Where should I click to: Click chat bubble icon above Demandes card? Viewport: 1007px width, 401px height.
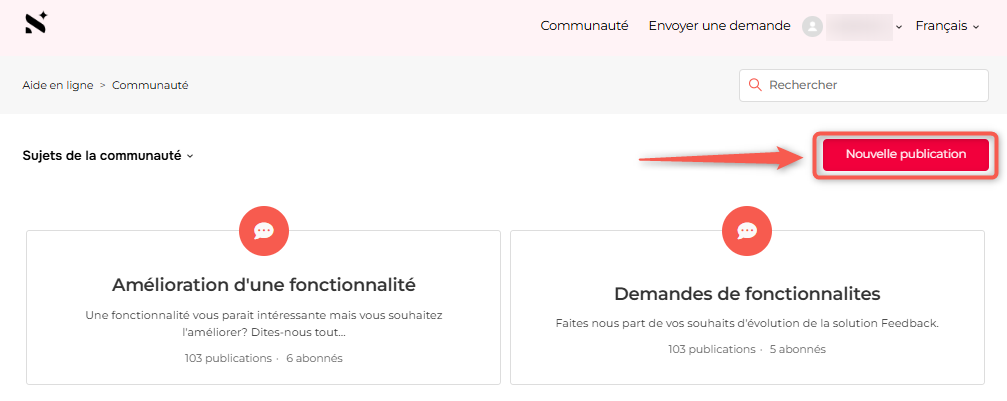pyautogui.click(x=746, y=231)
